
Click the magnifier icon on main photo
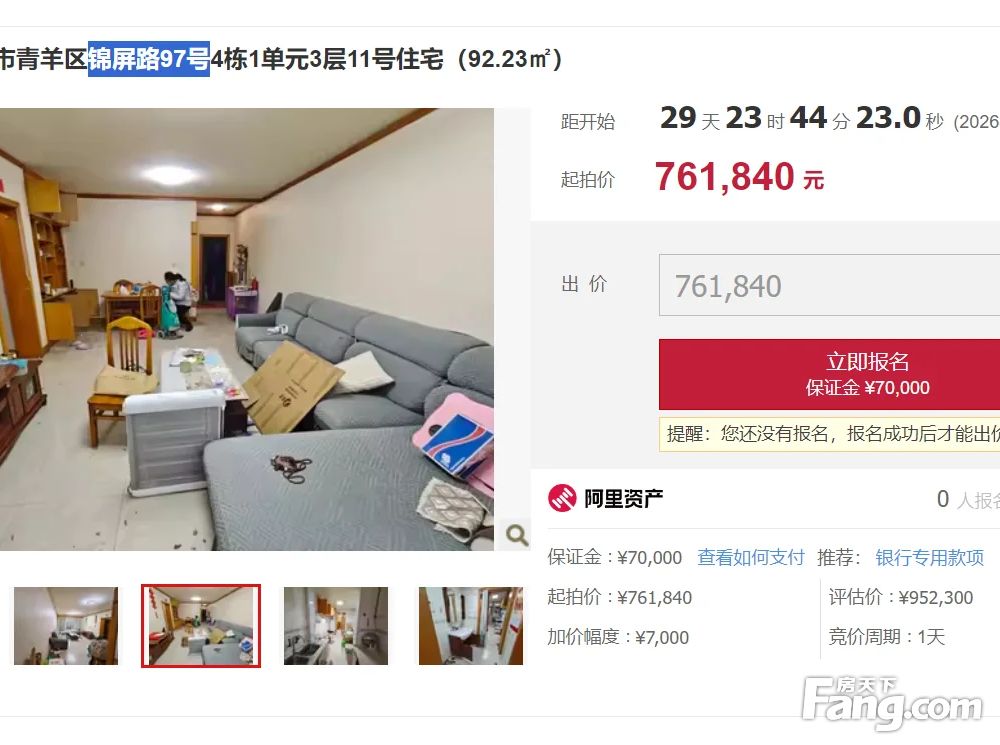pos(517,535)
